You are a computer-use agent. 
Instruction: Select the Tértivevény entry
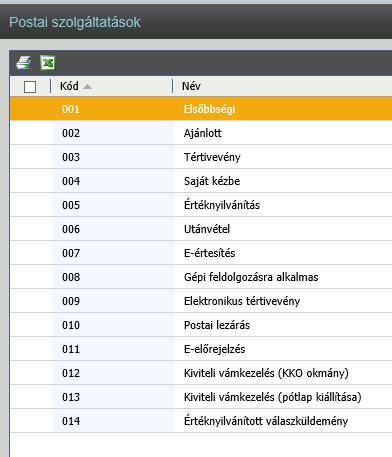point(212,157)
